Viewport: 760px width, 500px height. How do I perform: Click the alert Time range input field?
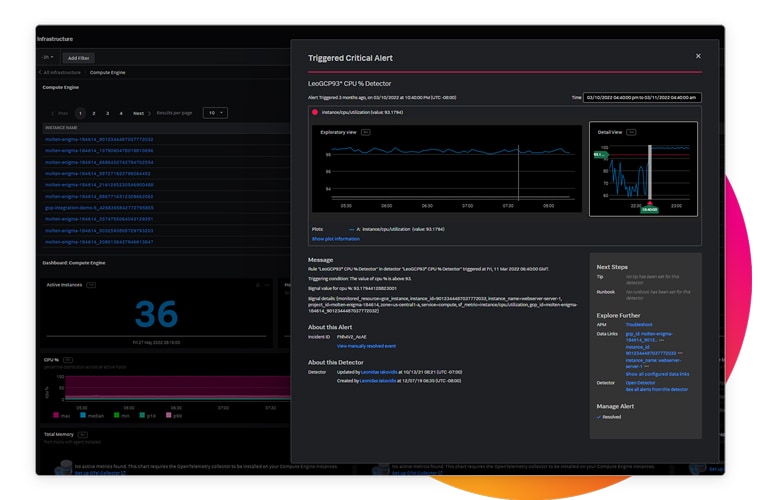pyautogui.click(x=642, y=97)
